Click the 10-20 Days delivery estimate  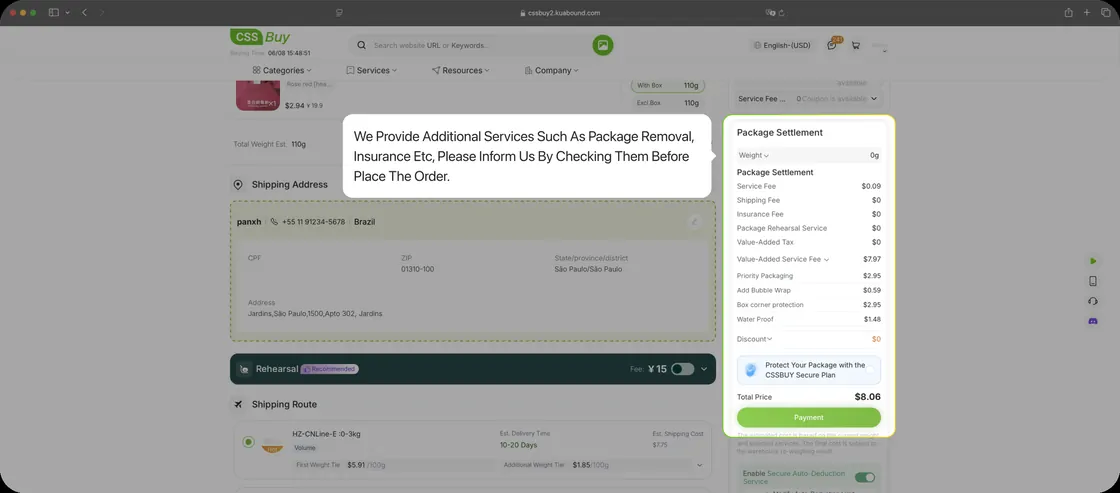[x=518, y=445]
